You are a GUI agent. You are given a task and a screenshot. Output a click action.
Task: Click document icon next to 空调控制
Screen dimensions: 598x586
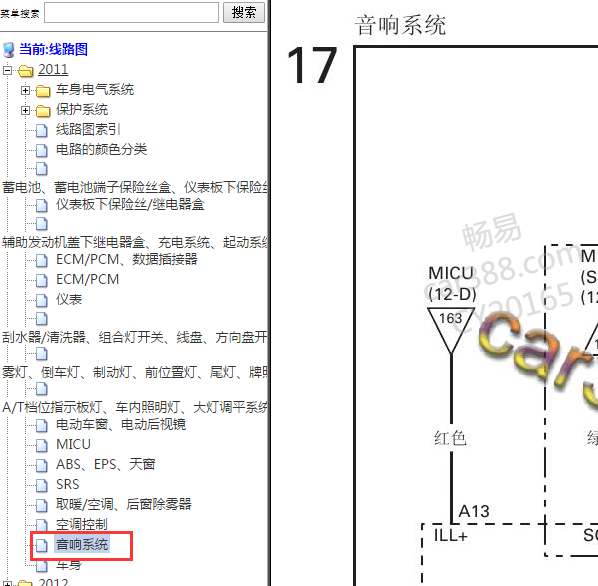coord(42,525)
